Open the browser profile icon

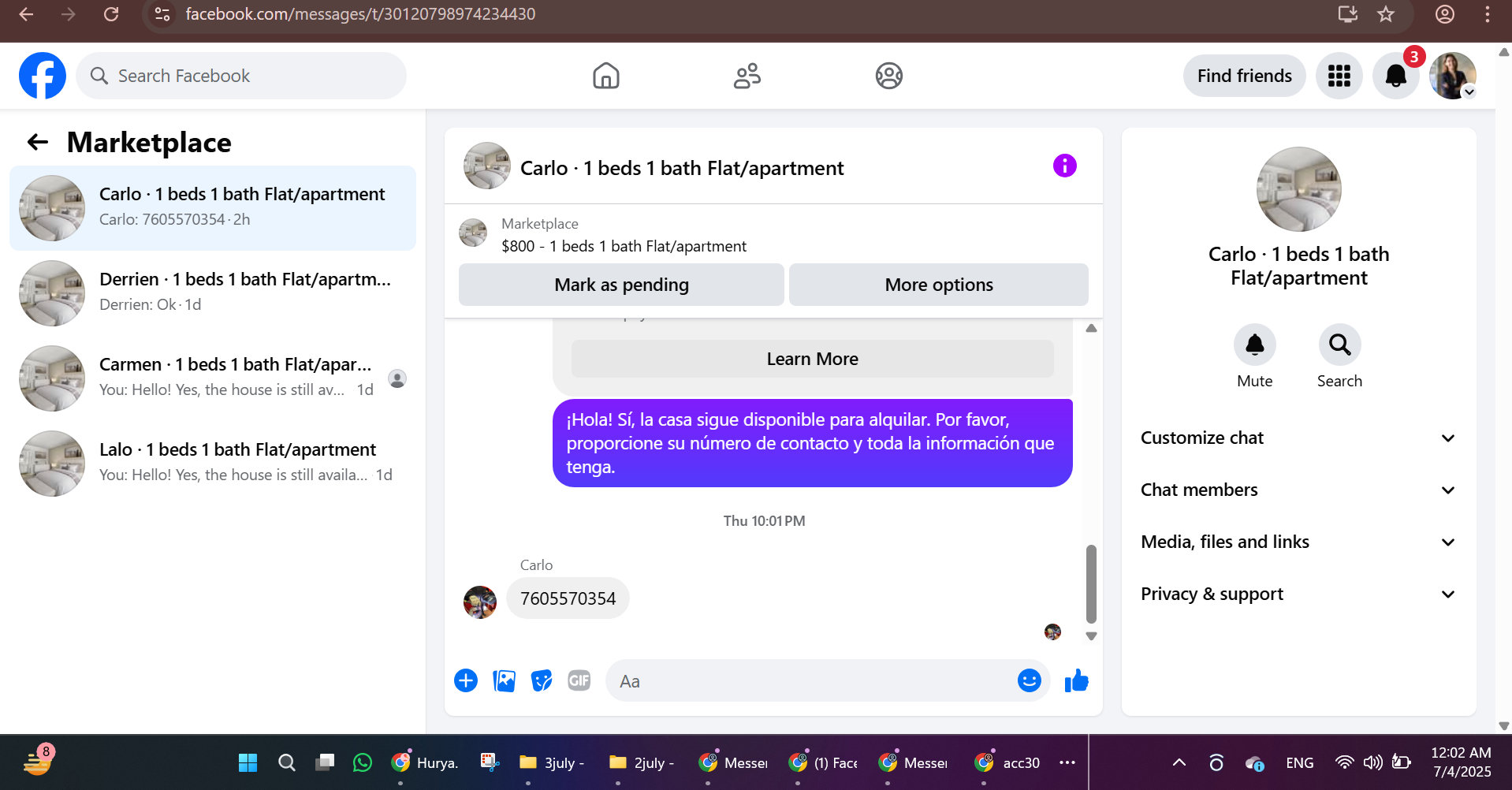pyautogui.click(x=1445, y=14)
